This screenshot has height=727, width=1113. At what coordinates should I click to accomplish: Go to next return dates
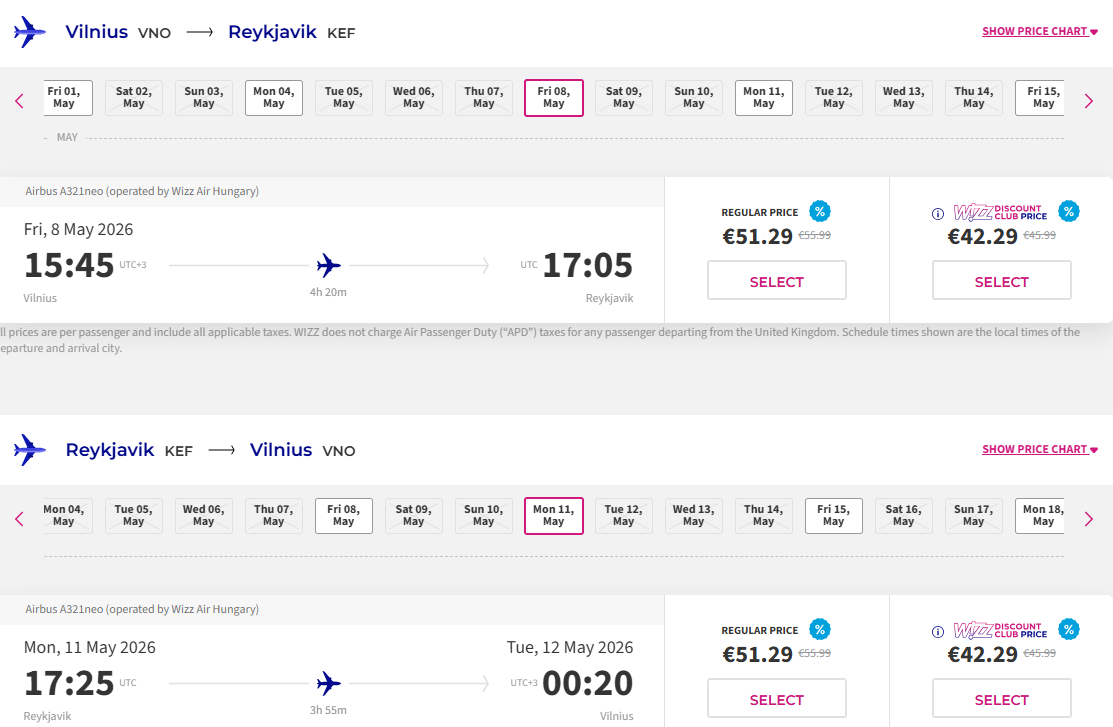[x=1090, y=518]
